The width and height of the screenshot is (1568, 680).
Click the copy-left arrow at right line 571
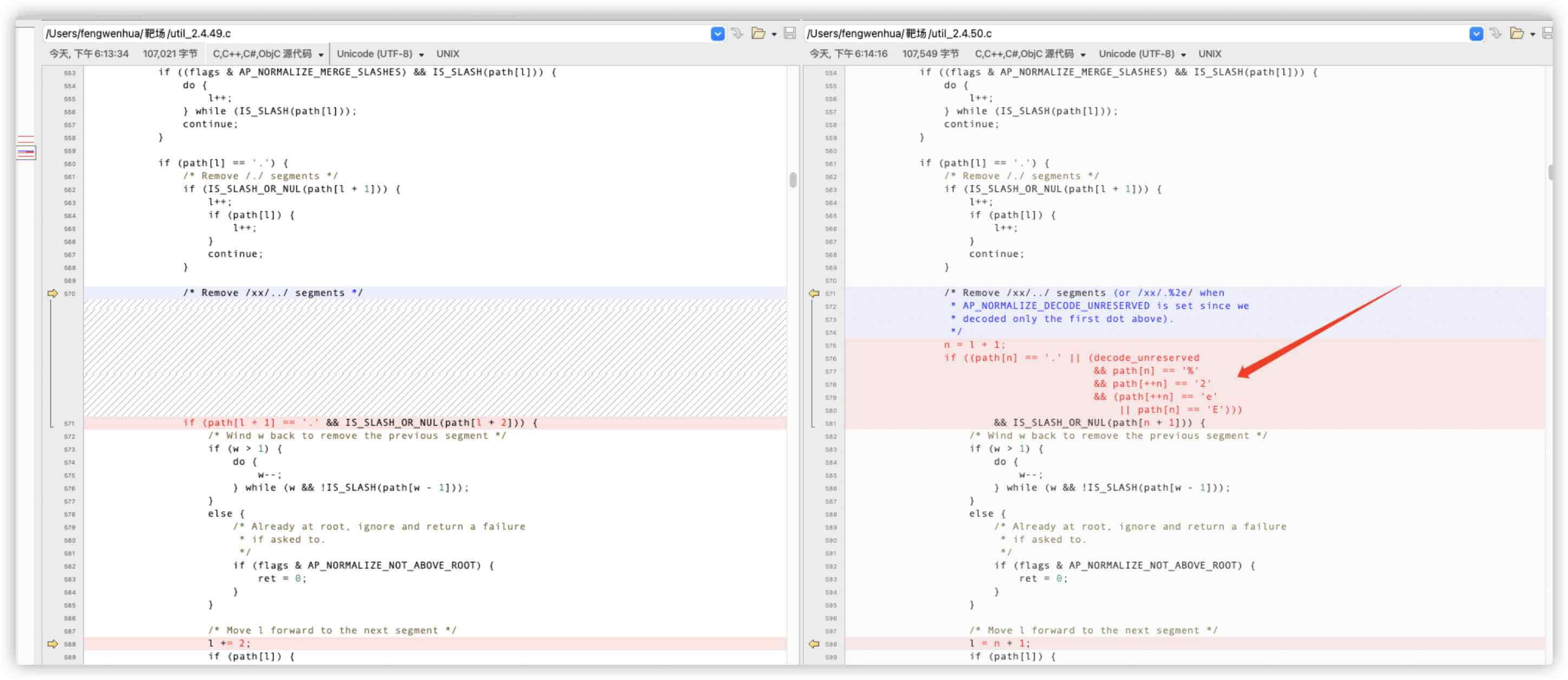pos(814,294)
